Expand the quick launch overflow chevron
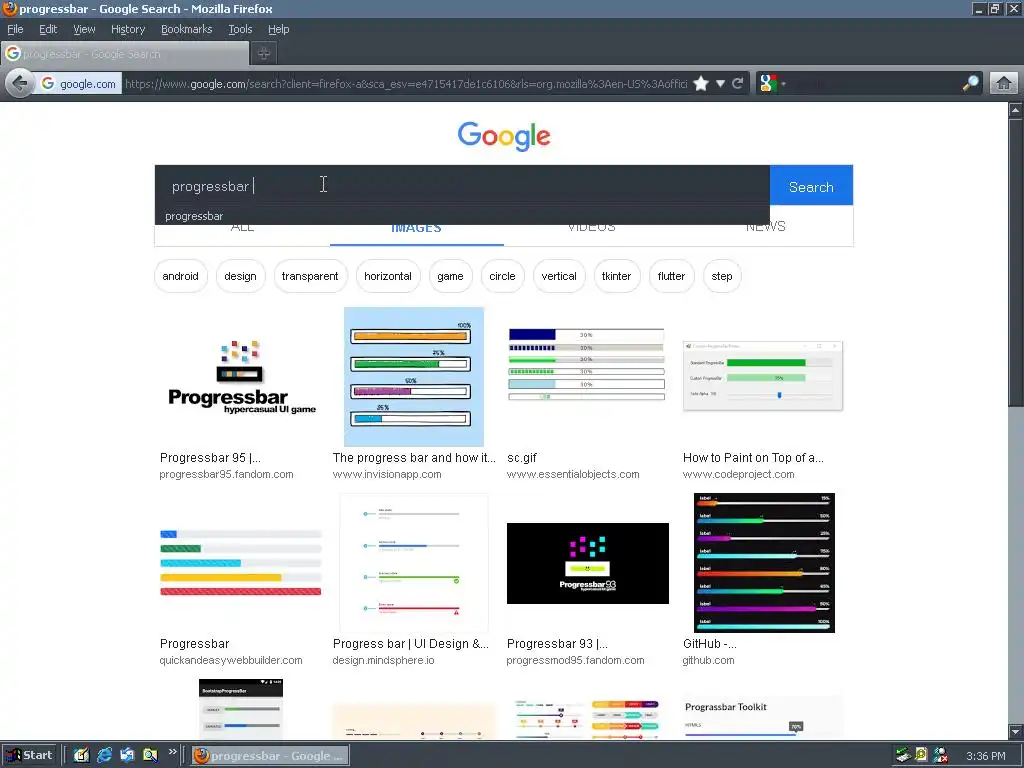Viewport: 1024px width, 768px height. click(172, 752)
